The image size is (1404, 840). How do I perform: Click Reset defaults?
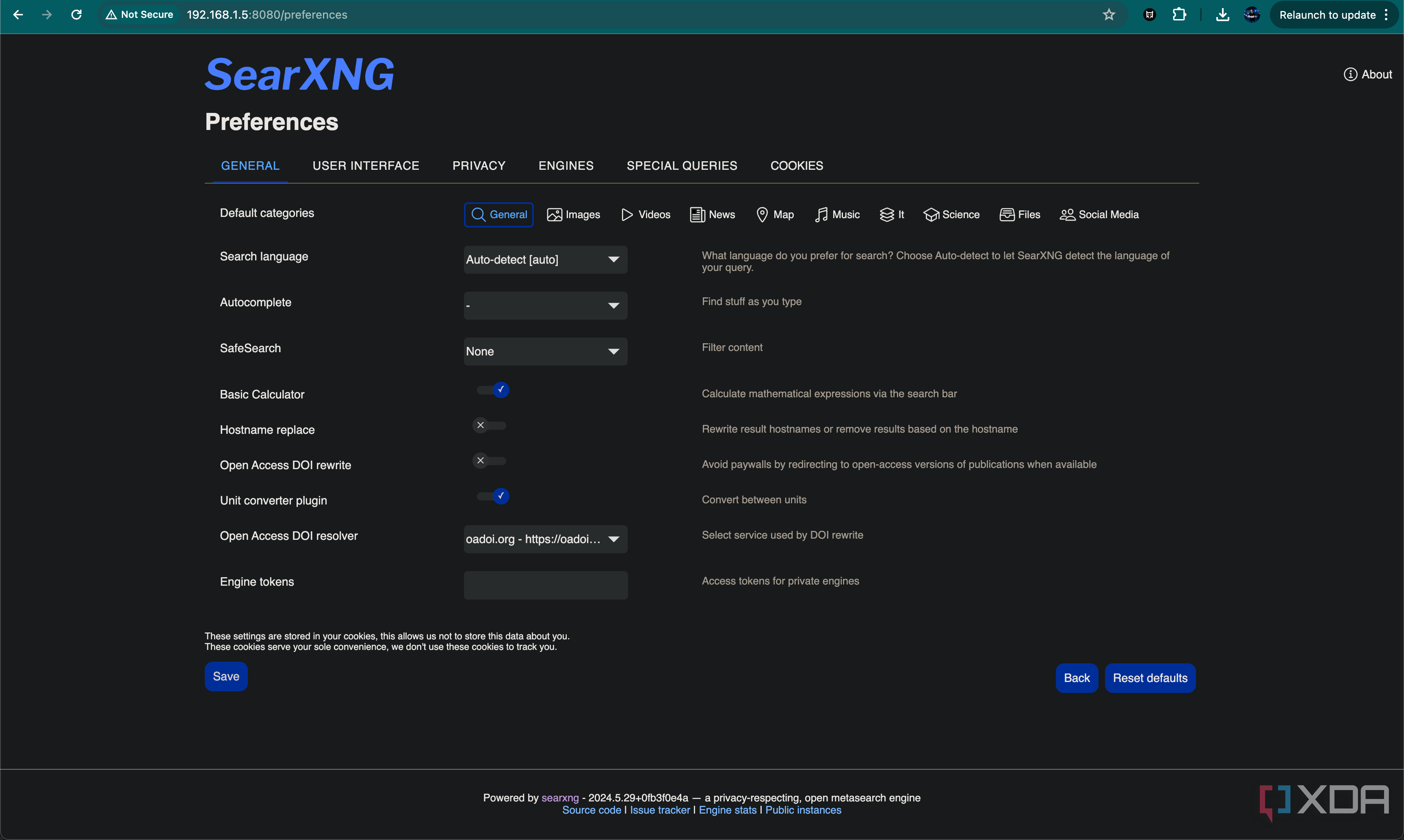coord(1150,678)
